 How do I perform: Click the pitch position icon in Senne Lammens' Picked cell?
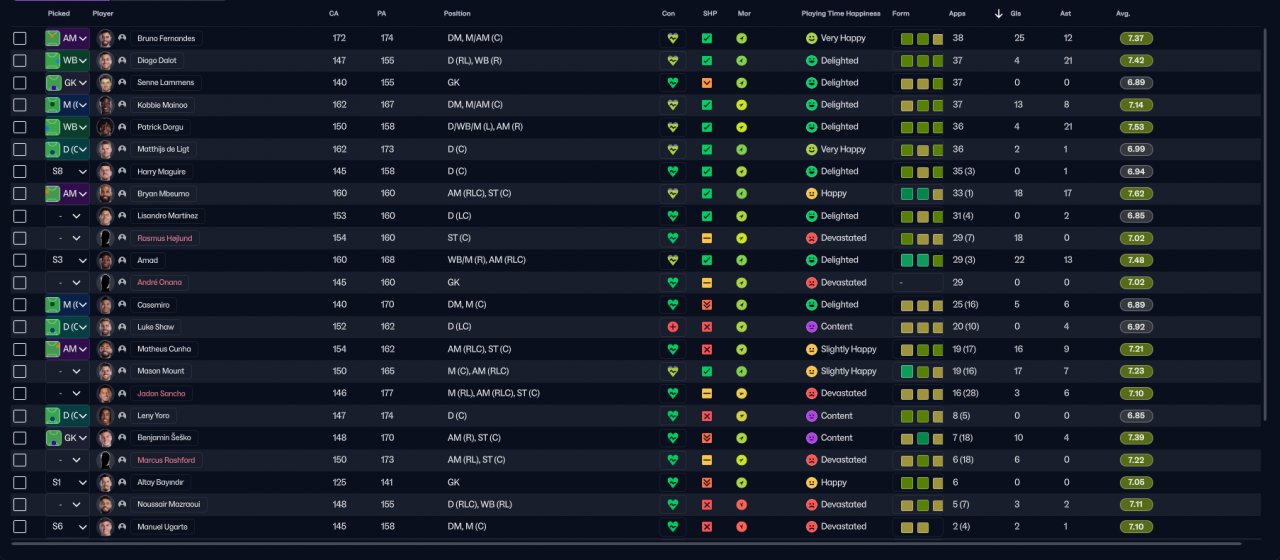(53, 82)
